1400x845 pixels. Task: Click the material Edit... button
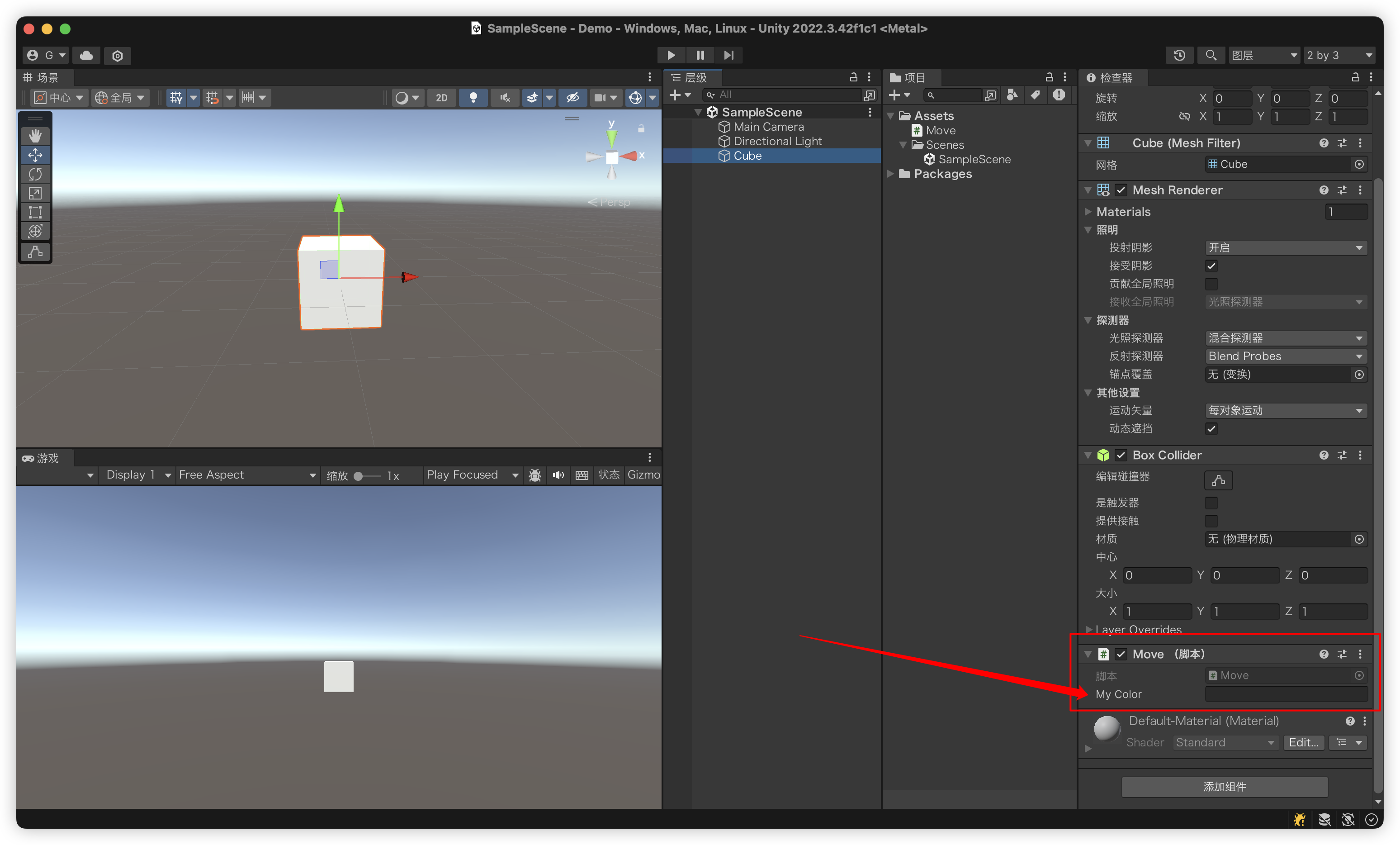(1303, 742)
